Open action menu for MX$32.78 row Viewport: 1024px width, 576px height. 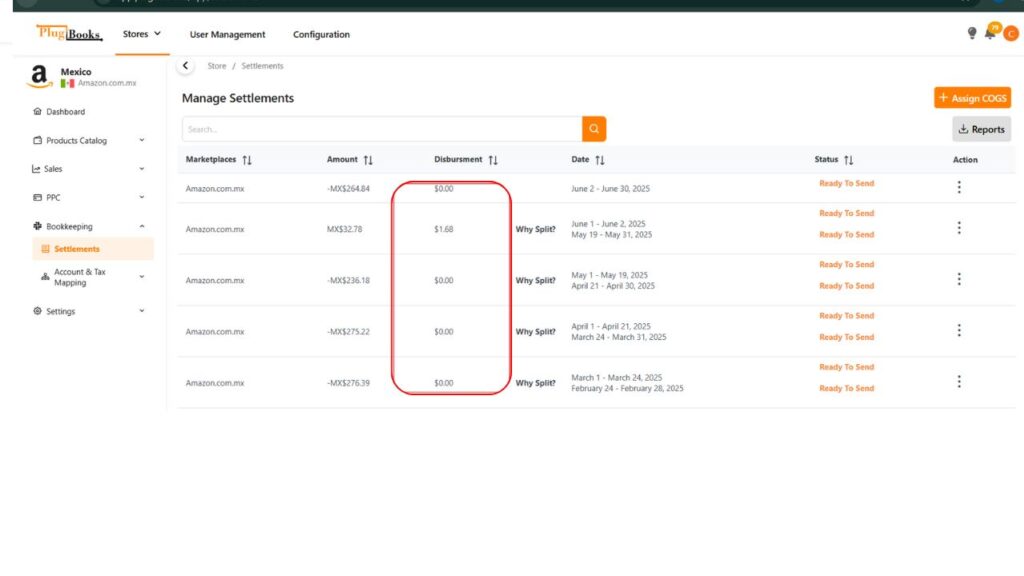point(959,228)
